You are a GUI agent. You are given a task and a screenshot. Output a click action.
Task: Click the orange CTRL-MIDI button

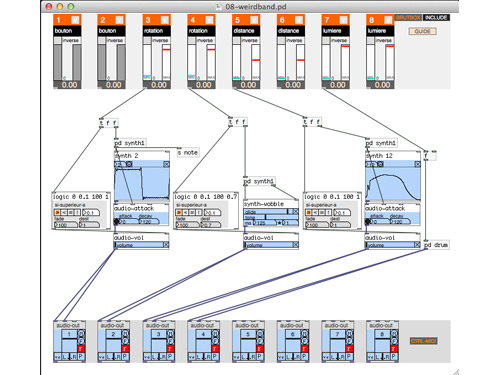coord(423,341)
